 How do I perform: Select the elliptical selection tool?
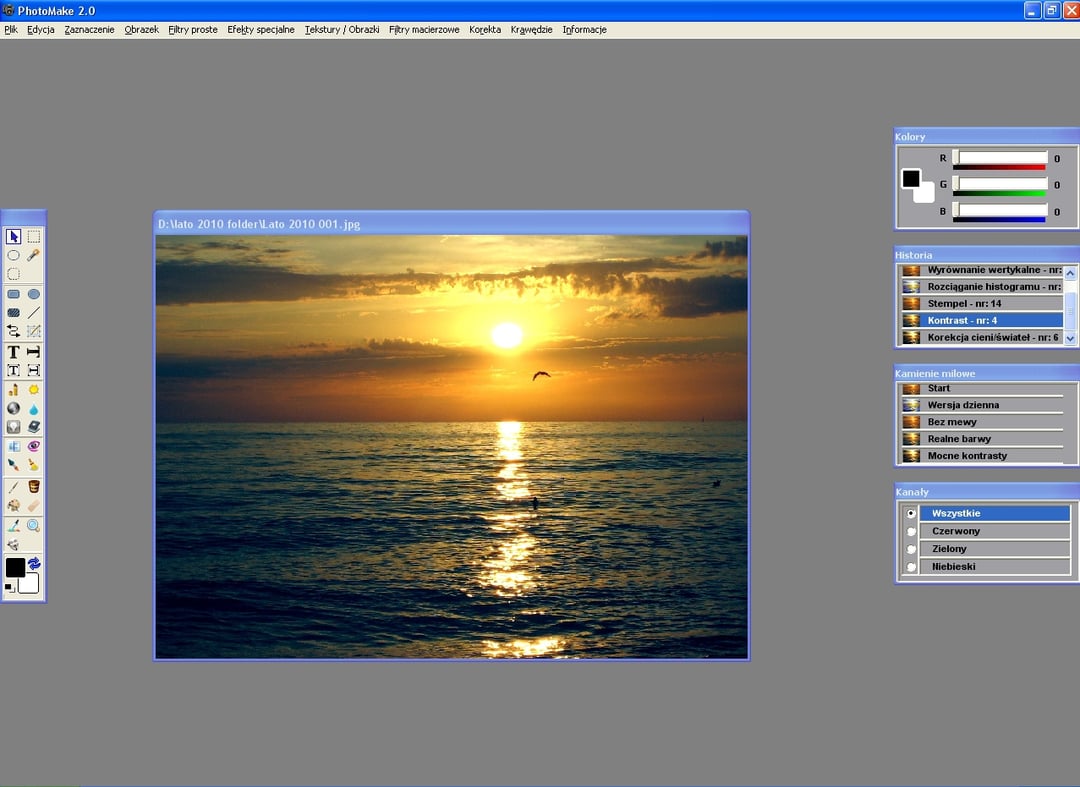13,255
